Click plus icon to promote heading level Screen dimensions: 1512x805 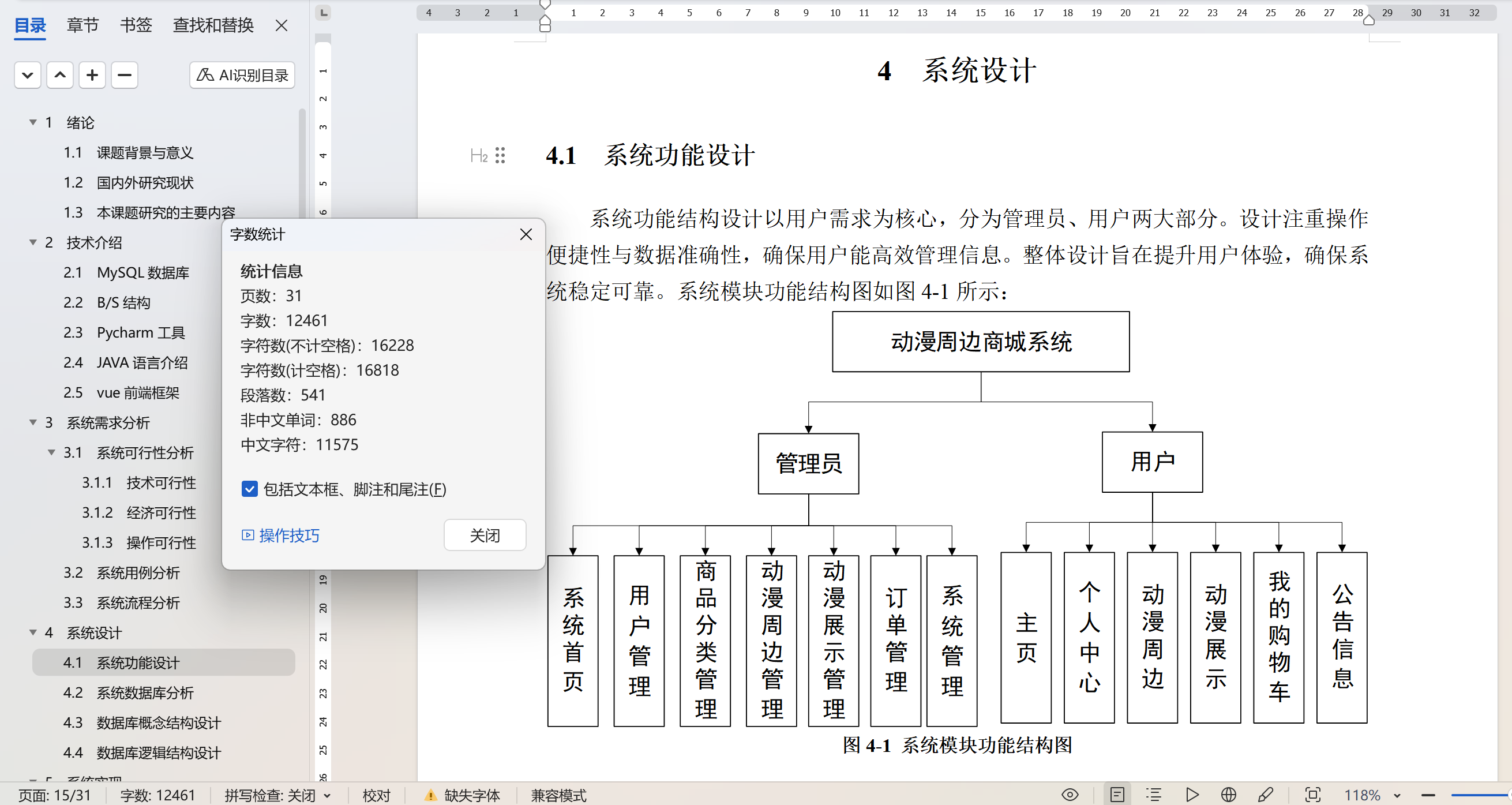(x=92, y=75)
